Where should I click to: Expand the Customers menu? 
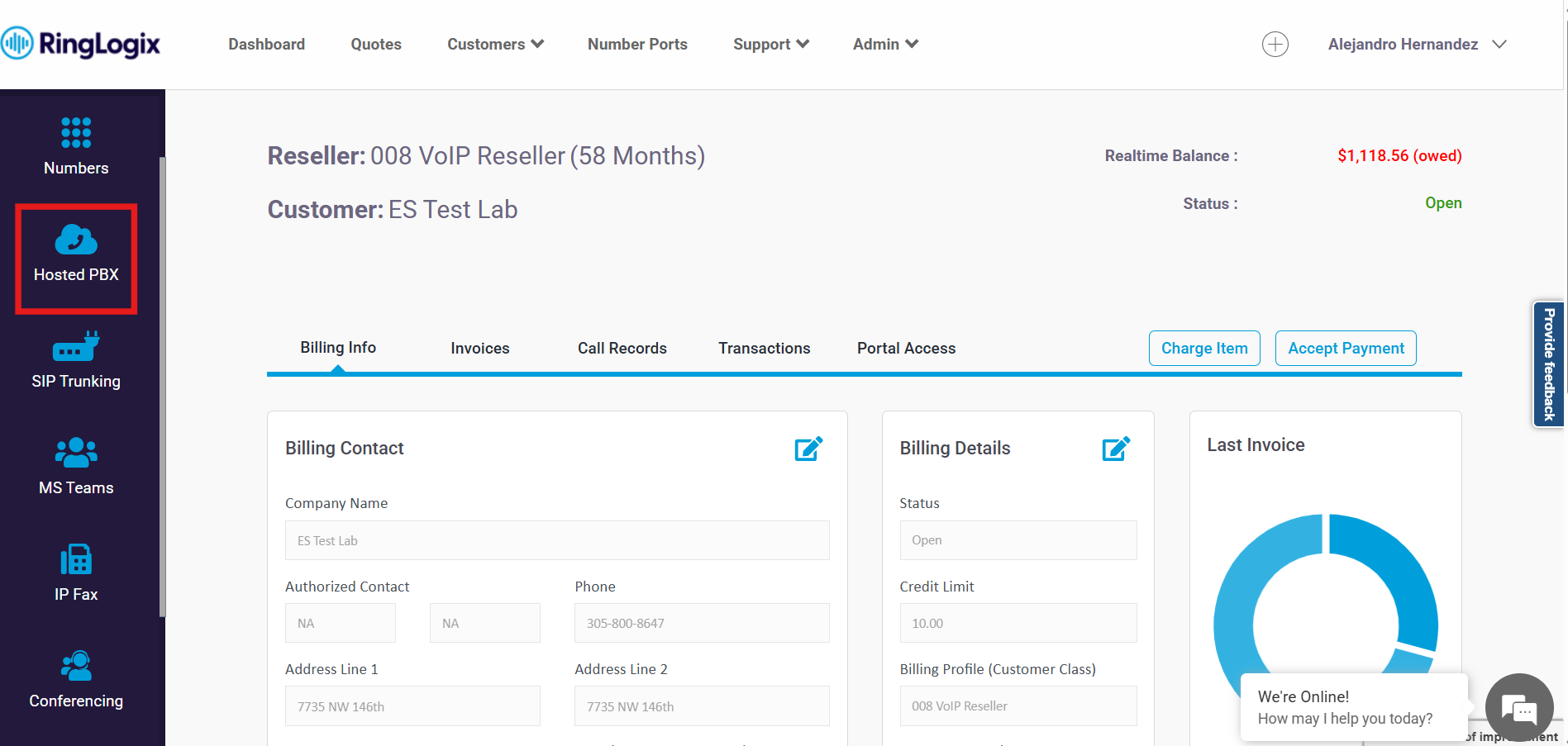coord(495,44)
